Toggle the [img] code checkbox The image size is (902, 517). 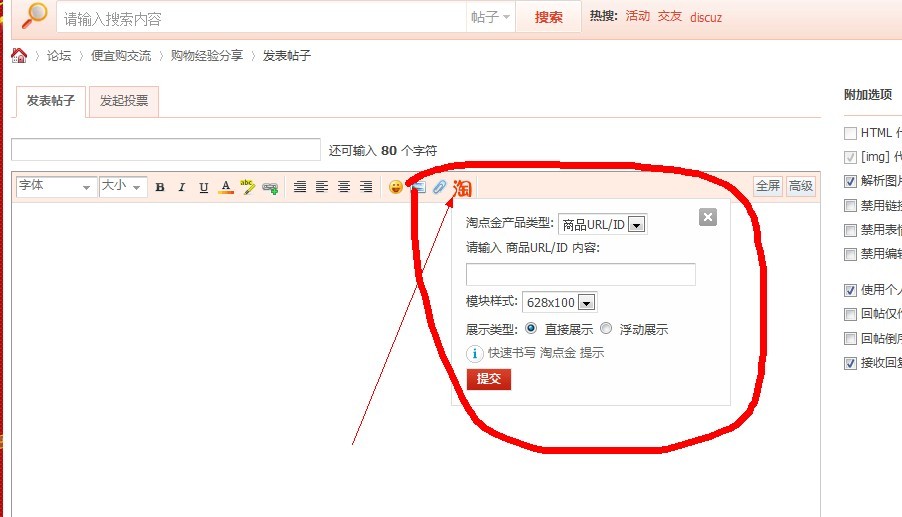click(x=850, y=157)
